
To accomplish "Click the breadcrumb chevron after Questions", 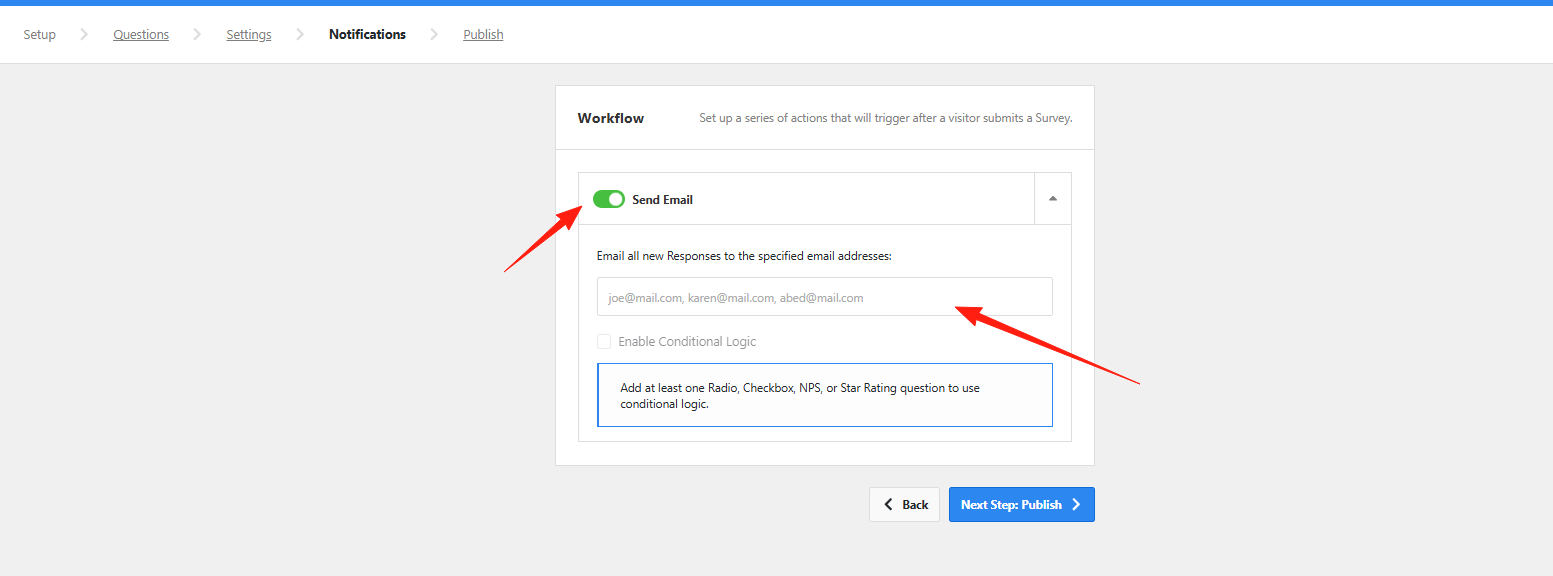I will 197,35.
